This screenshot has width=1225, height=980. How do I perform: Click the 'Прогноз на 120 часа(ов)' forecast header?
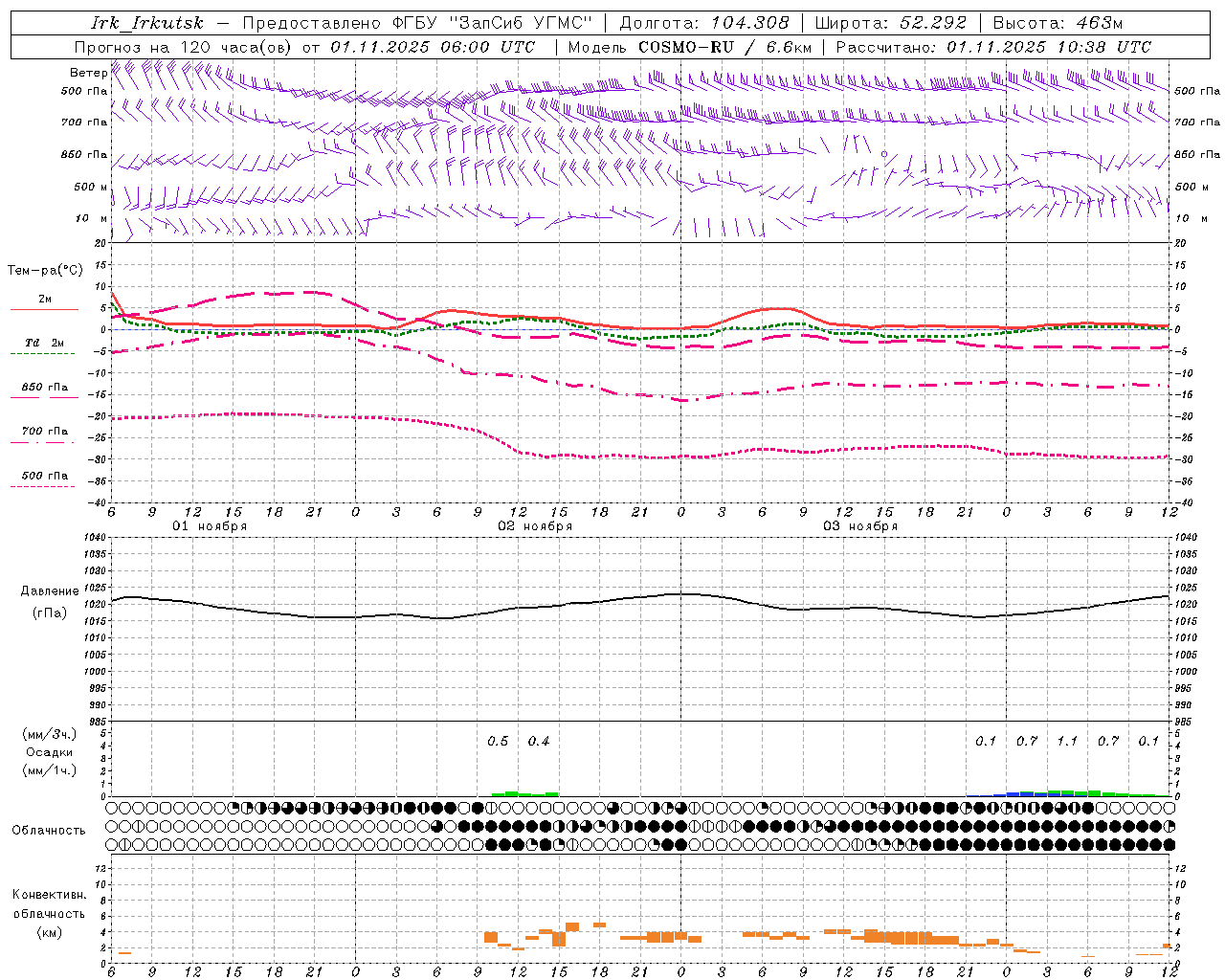[184, 47]
